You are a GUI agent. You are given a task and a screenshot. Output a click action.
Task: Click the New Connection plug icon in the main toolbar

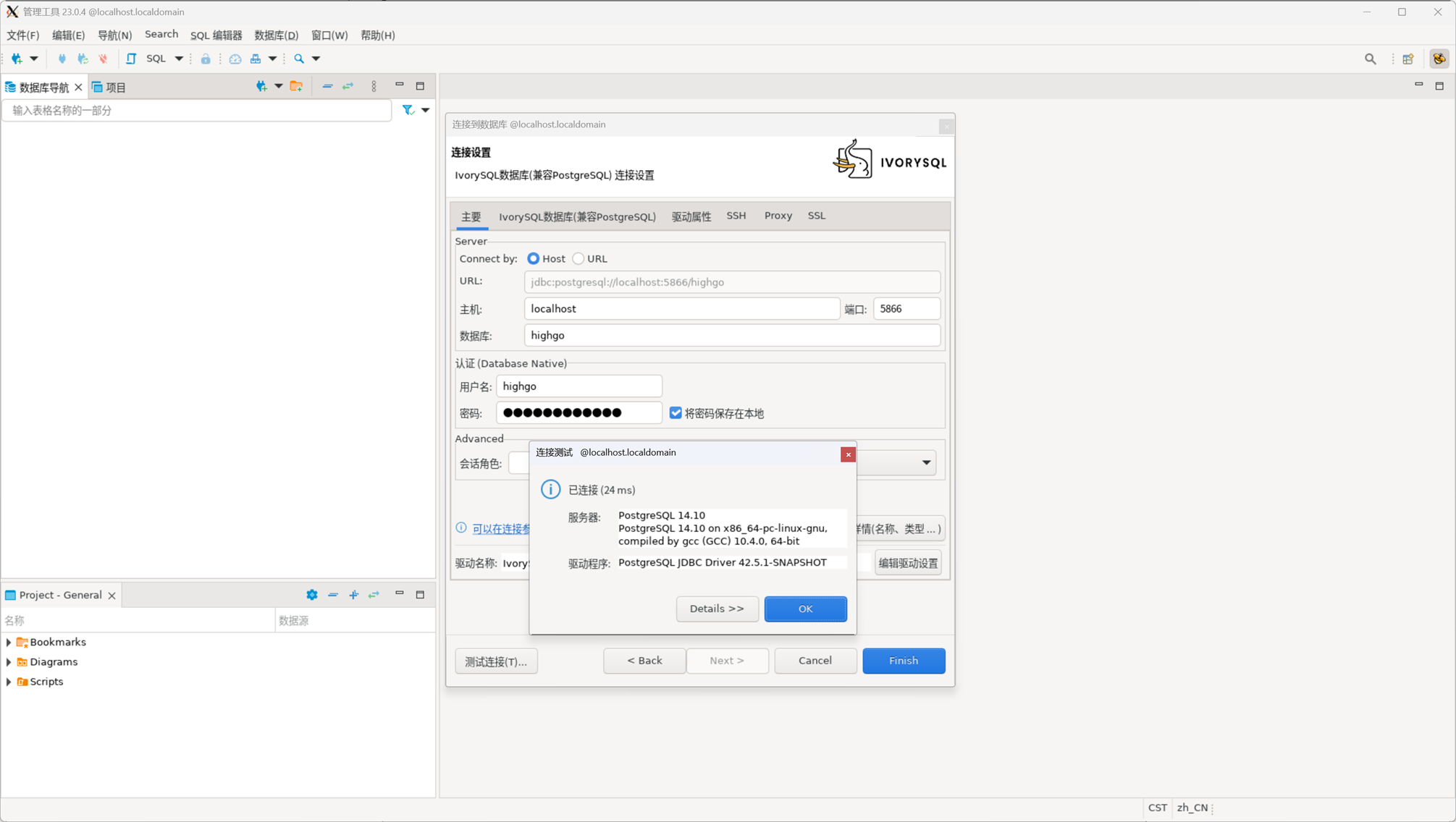point(17,59)
